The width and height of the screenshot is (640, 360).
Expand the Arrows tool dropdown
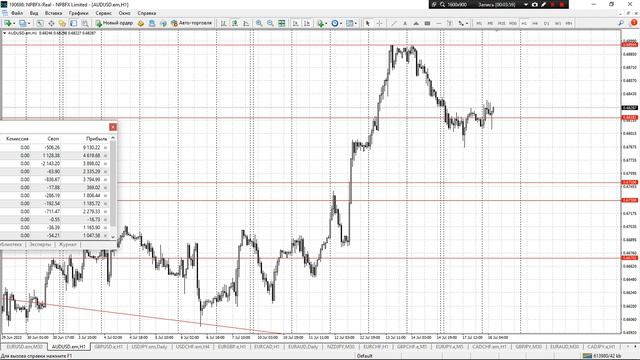[467, 23]
